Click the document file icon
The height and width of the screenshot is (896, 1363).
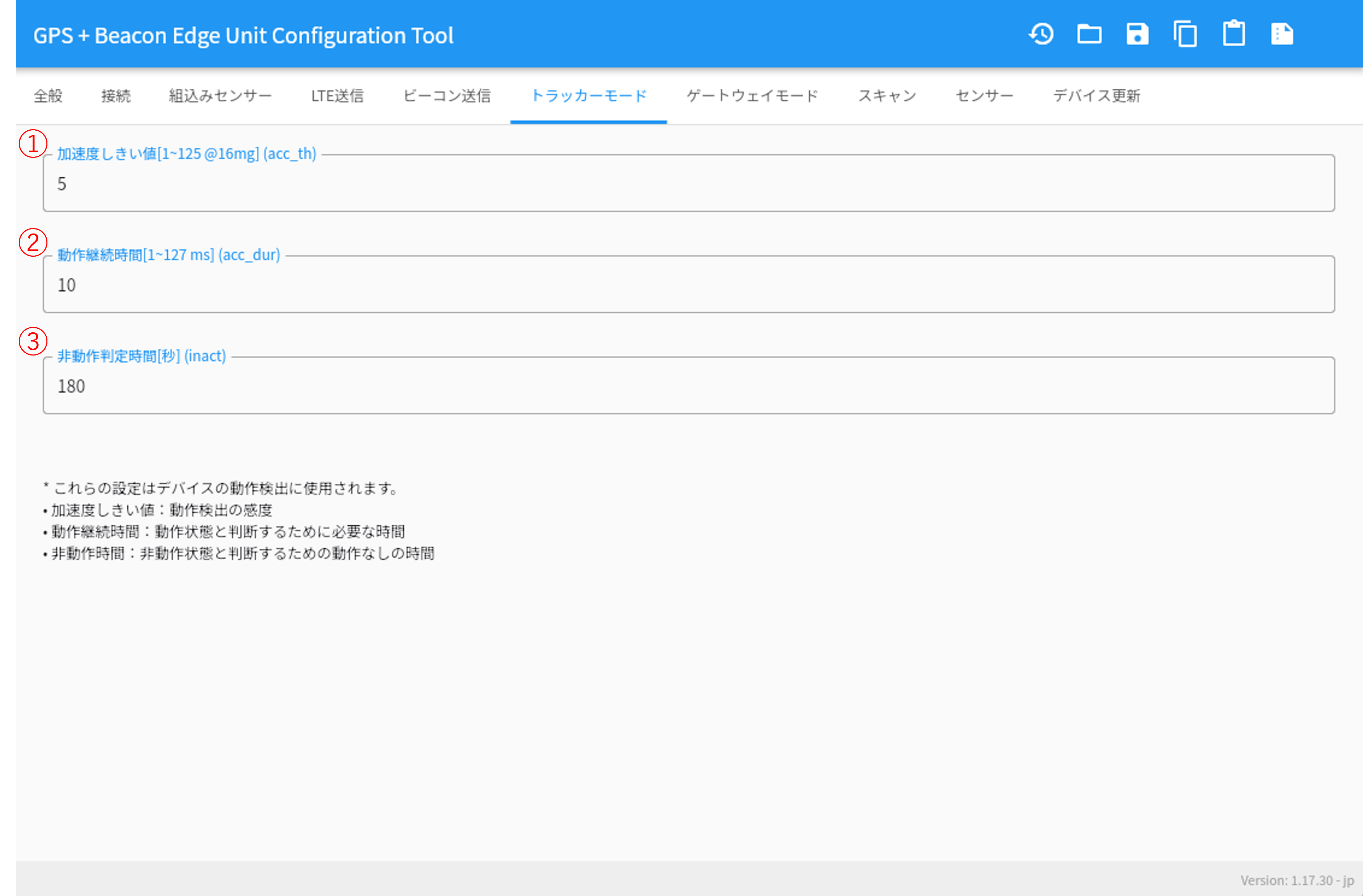1282,34
